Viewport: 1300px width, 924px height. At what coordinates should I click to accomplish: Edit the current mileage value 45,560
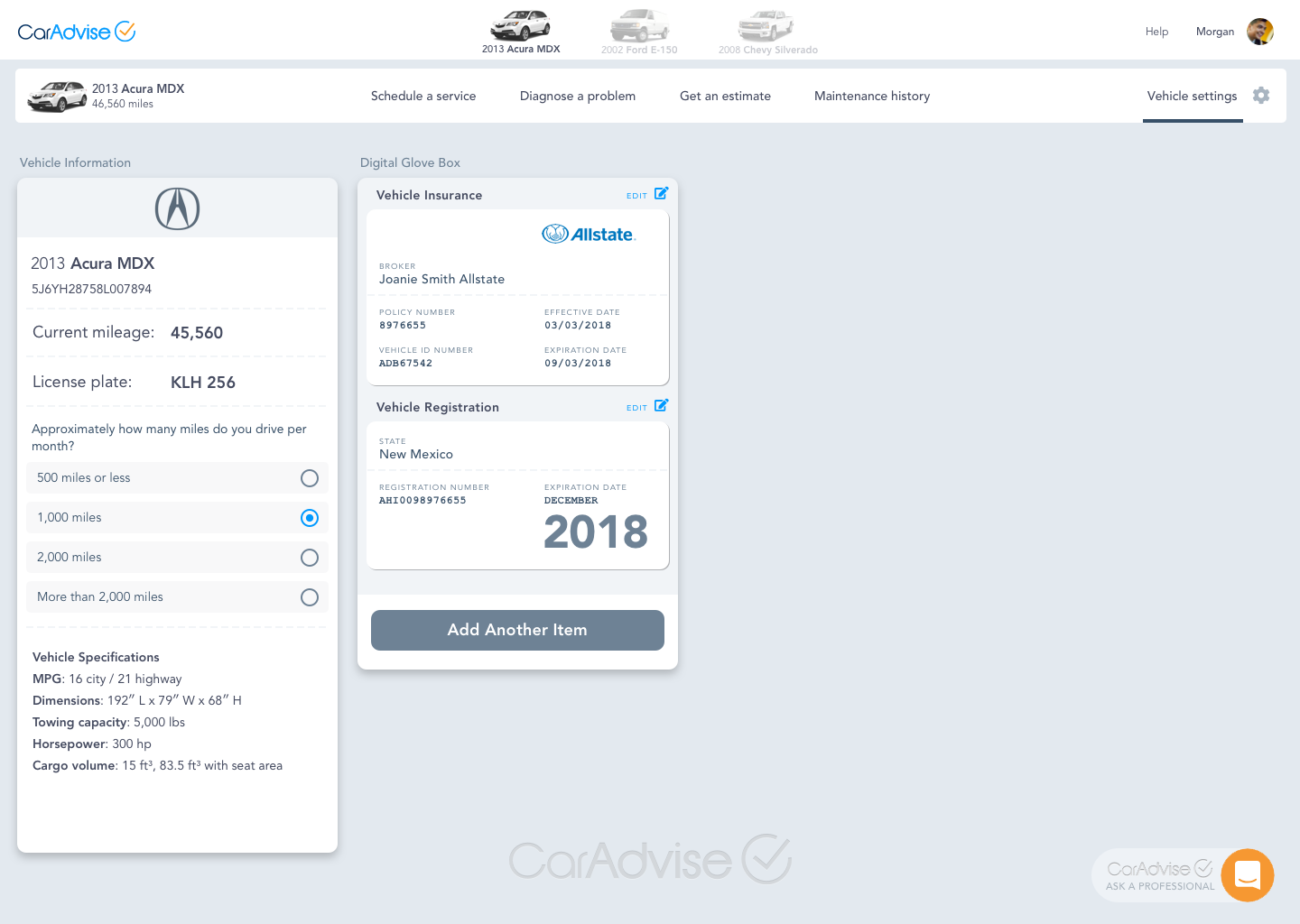[x=197, y=333]
